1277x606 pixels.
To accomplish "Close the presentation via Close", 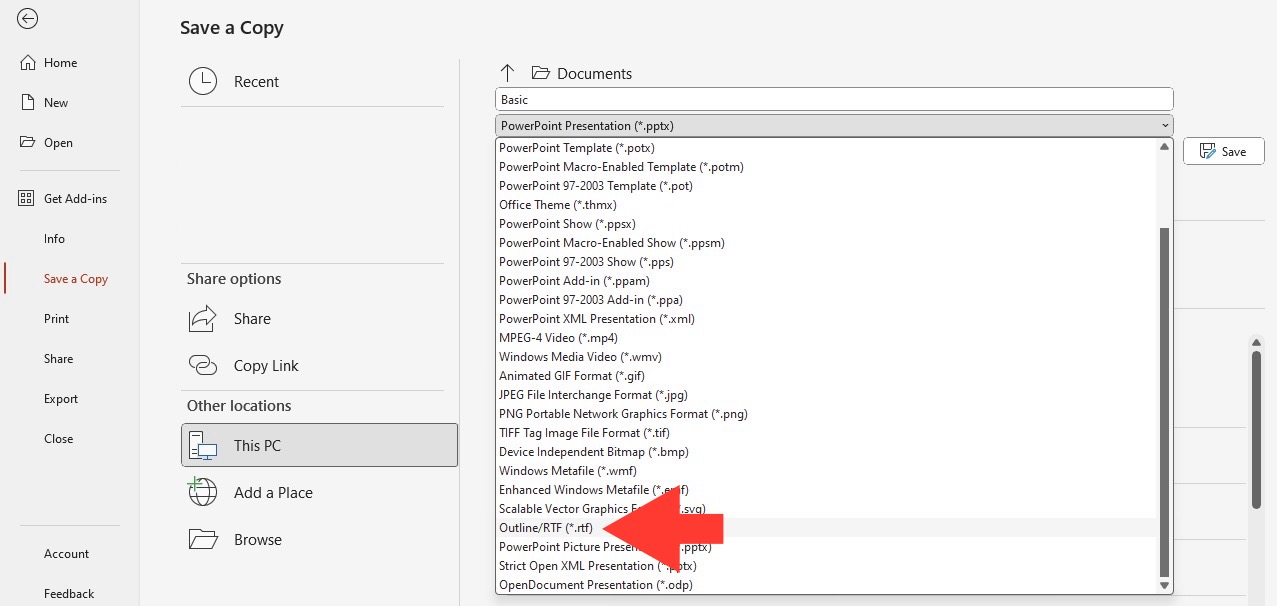I will coord(58,439).
